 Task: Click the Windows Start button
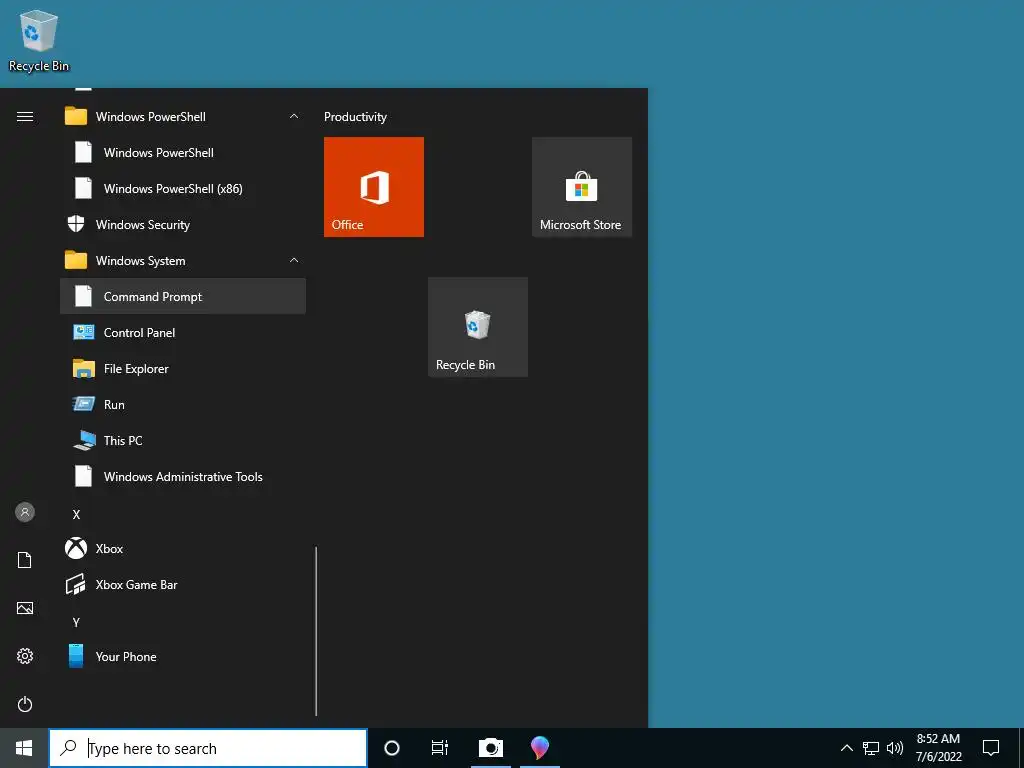24,748
